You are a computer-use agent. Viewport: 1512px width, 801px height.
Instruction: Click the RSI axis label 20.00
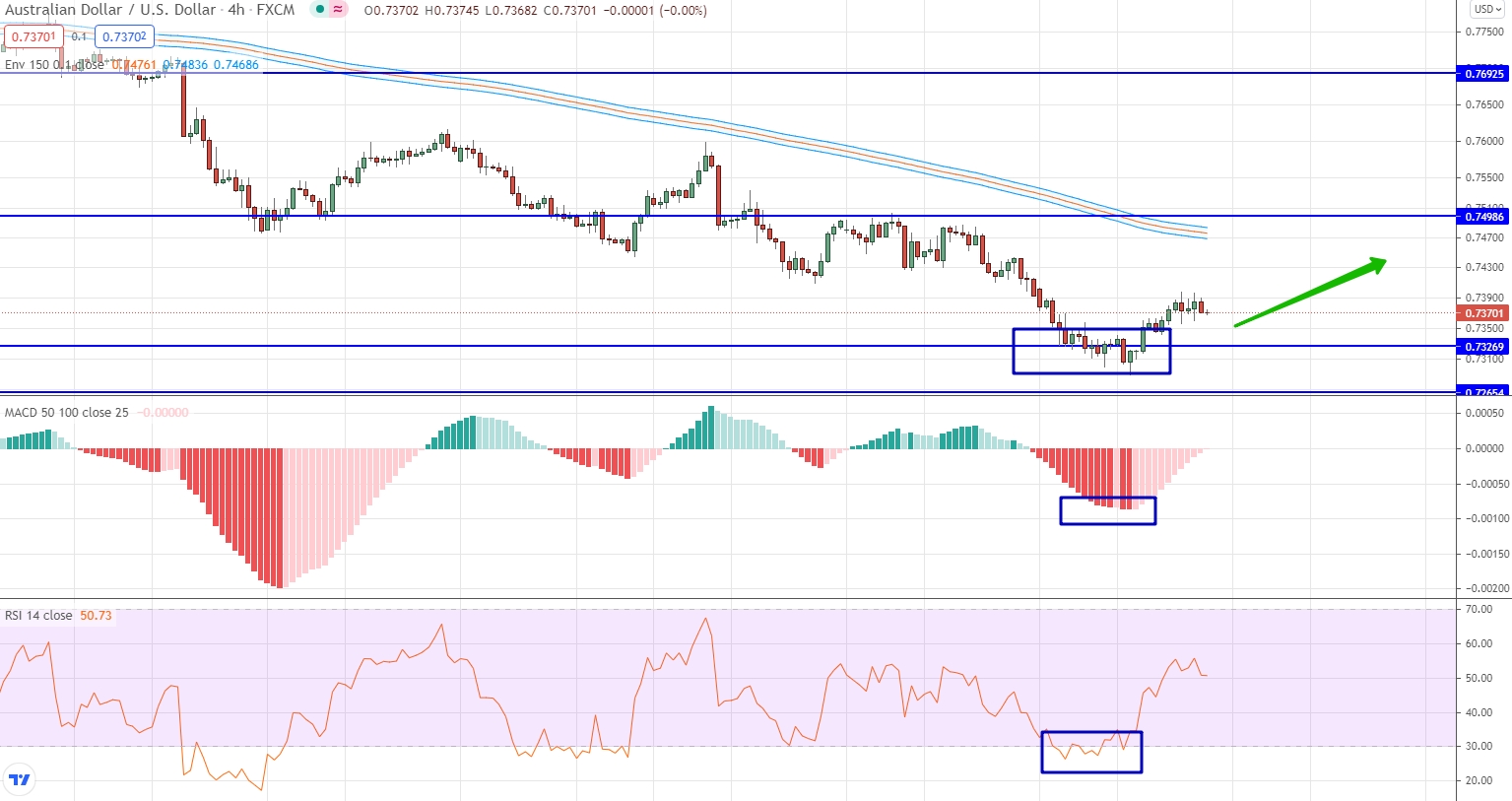(x=1479, y=780)
